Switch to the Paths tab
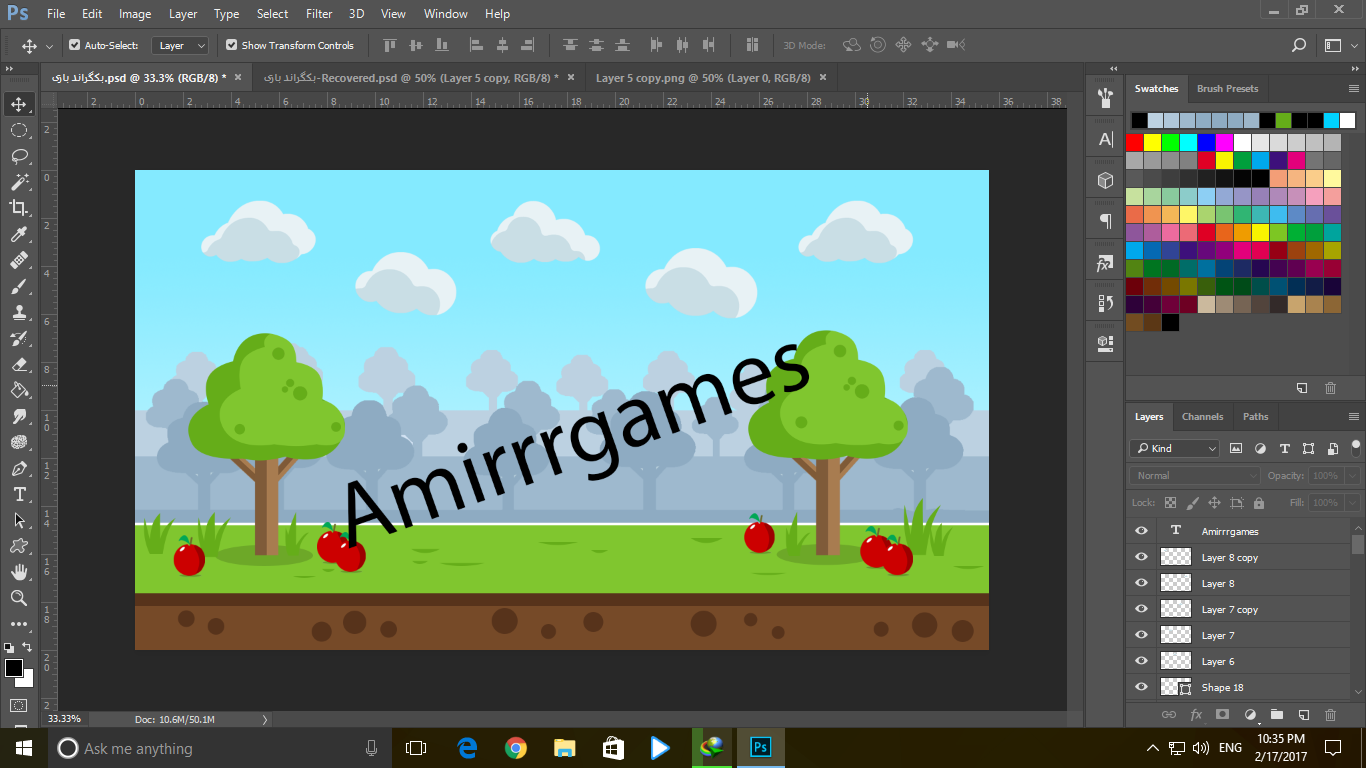Viewport: 1366px width, 768px height. click(x=1255, y=417)
